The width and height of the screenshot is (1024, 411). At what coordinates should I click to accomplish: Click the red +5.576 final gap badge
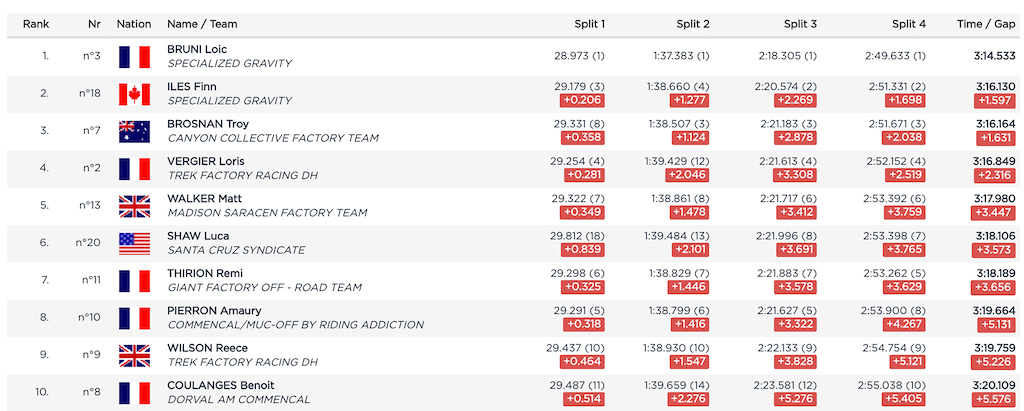coord(995,399)
